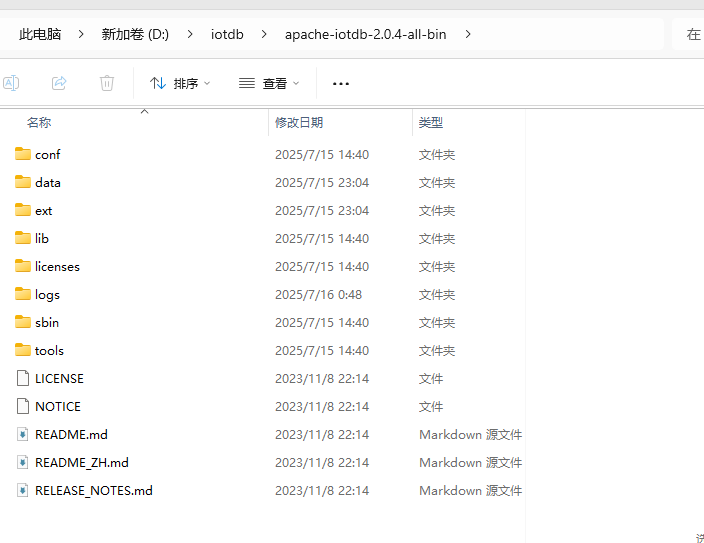Sort by 修改日期 column header
Image resolution: width=704 pixels, height=543 pixels.
coord(299,122)
